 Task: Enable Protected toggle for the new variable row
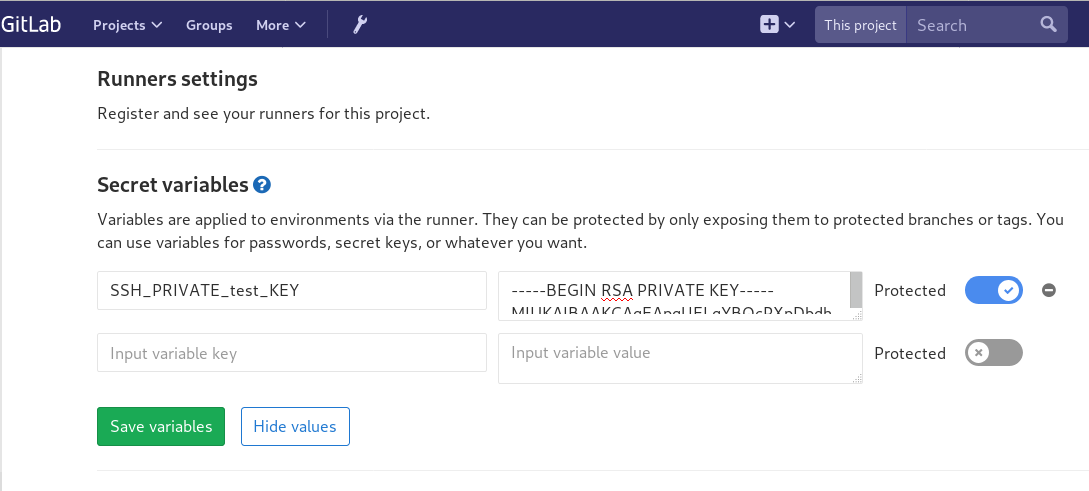click(993, 352)
